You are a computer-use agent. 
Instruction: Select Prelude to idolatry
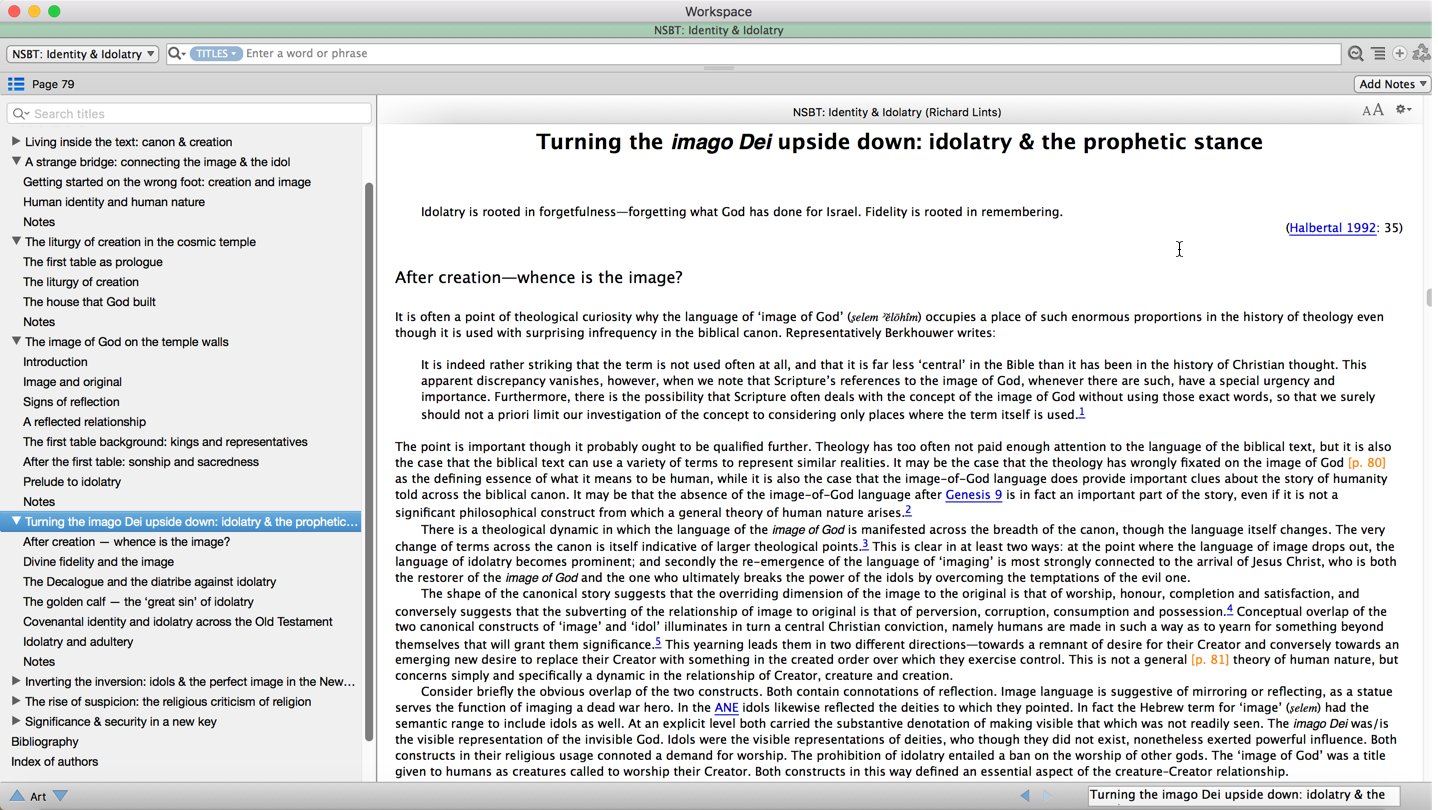72,482
